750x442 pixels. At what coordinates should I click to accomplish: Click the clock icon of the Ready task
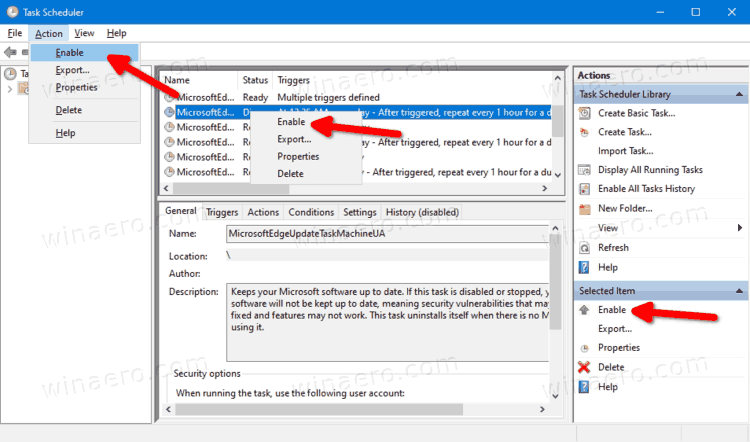[169, 98]
